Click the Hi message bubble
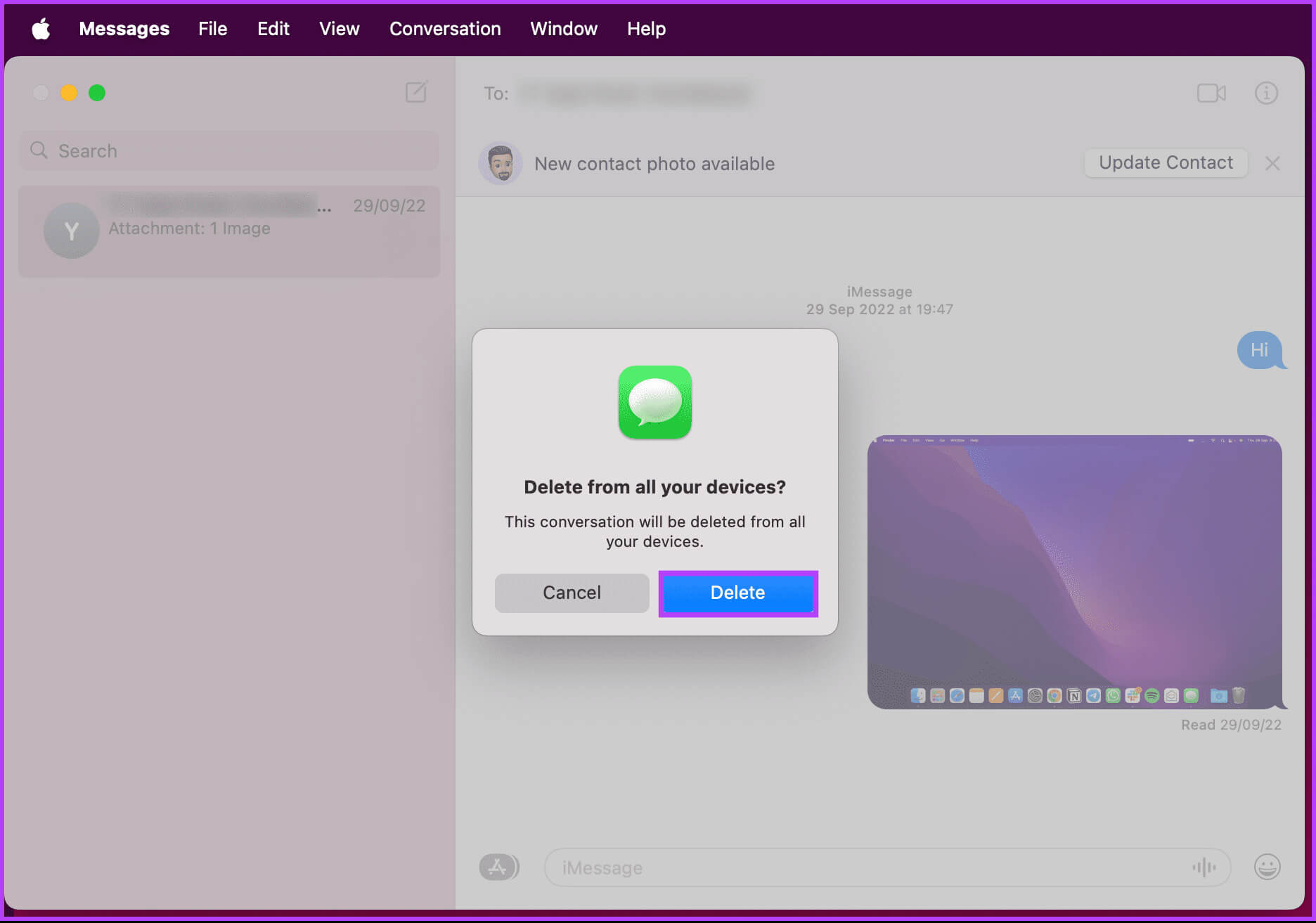1316x923 pixels. point(1261,349)
